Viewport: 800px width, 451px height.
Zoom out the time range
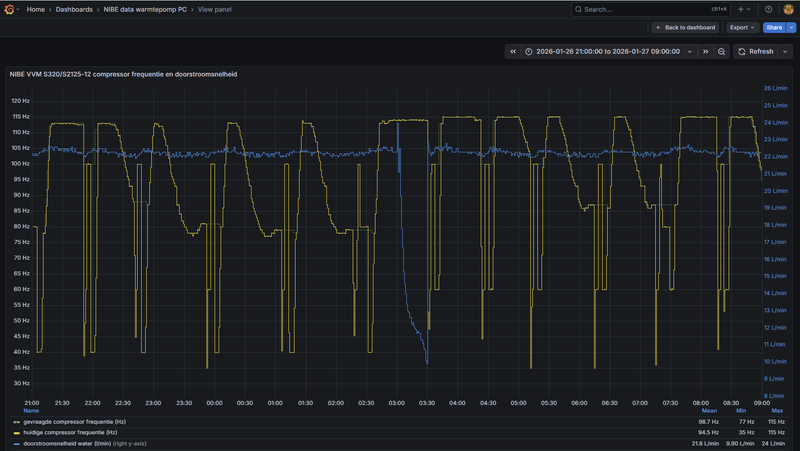721,52
